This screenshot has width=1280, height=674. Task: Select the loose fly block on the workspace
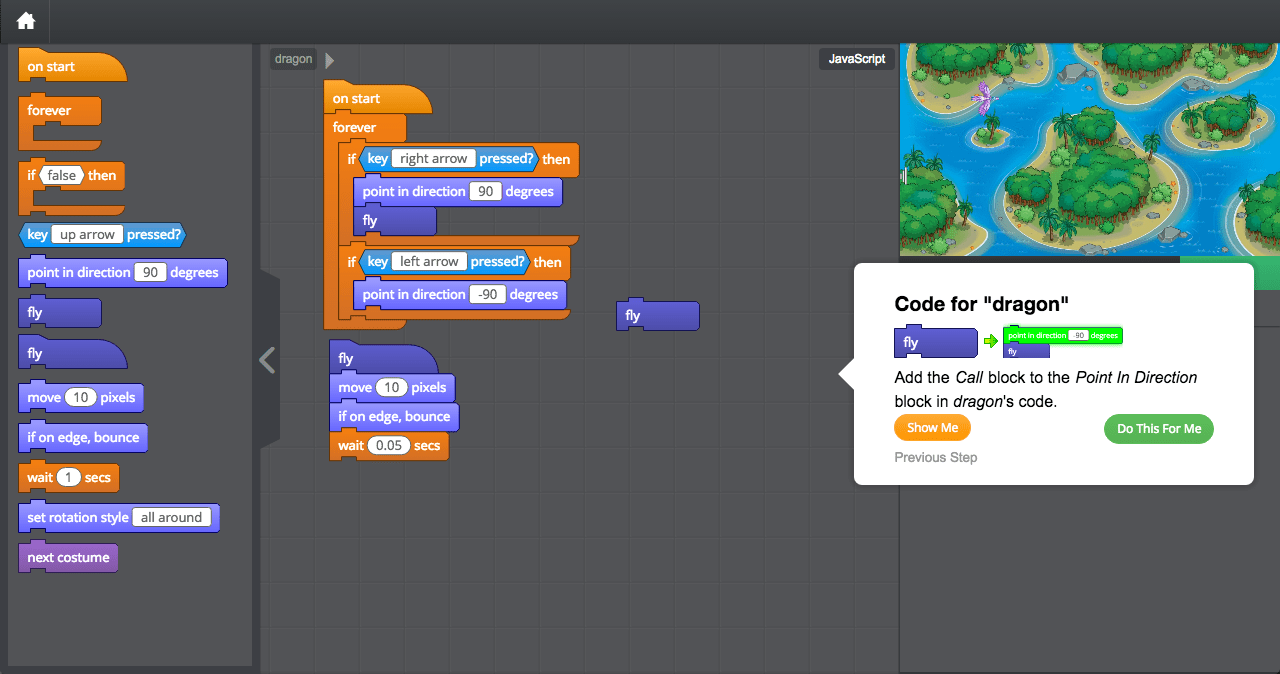pyautogui.click(x=657, y=316)
